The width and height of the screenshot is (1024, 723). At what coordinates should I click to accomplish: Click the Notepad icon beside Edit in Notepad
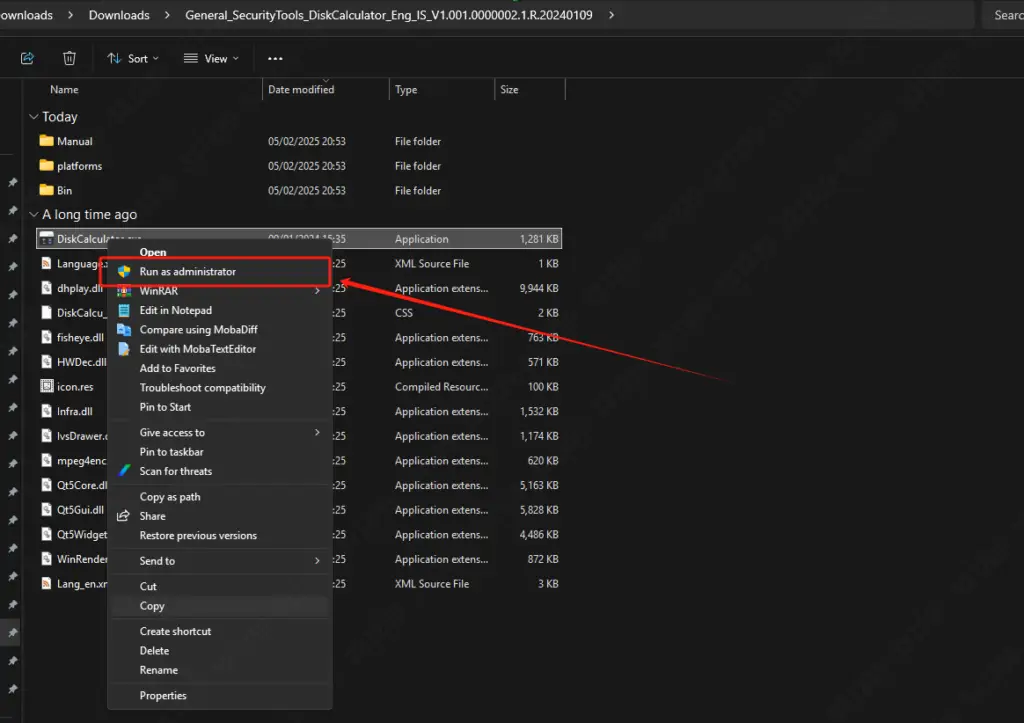[x=122, y=310]
